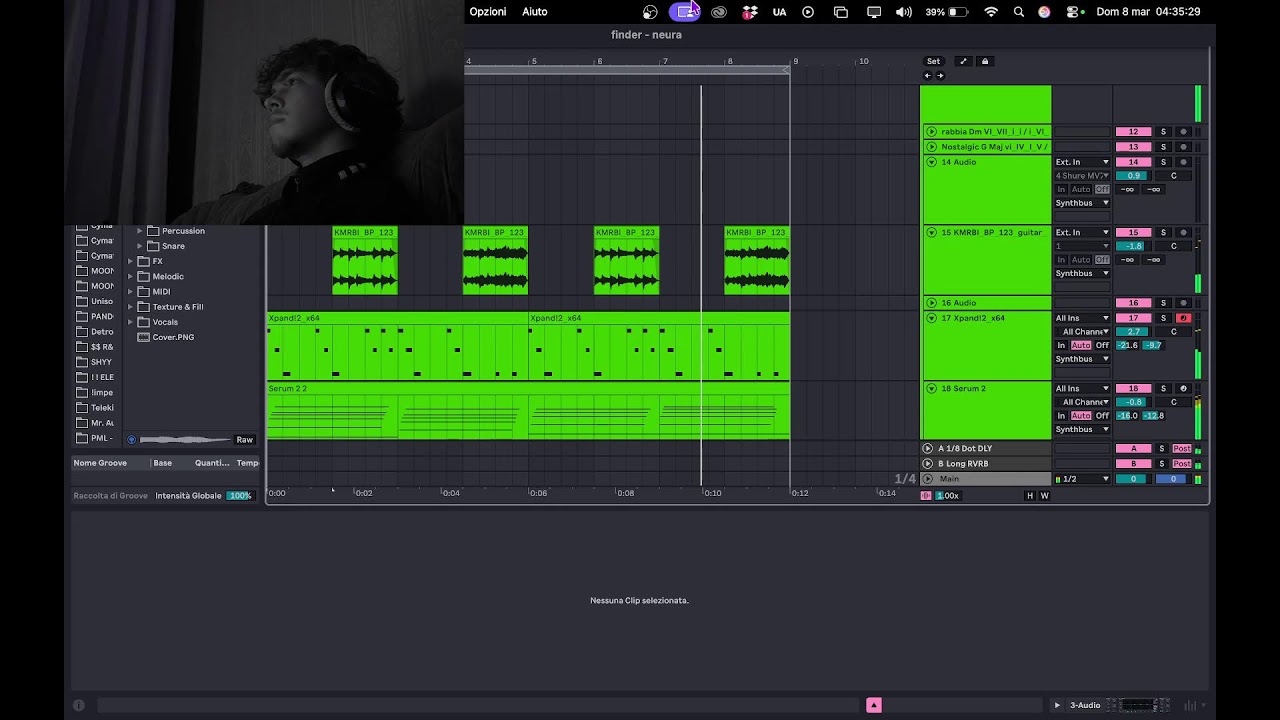Click the Main track play icon
Screen dimensions: 1280x720
click(x=927, y=479)
